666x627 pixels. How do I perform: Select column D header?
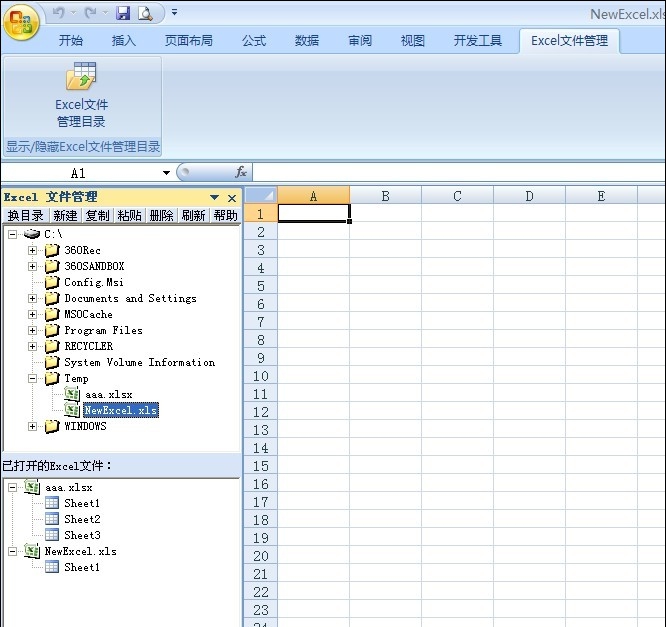(529, 196)
